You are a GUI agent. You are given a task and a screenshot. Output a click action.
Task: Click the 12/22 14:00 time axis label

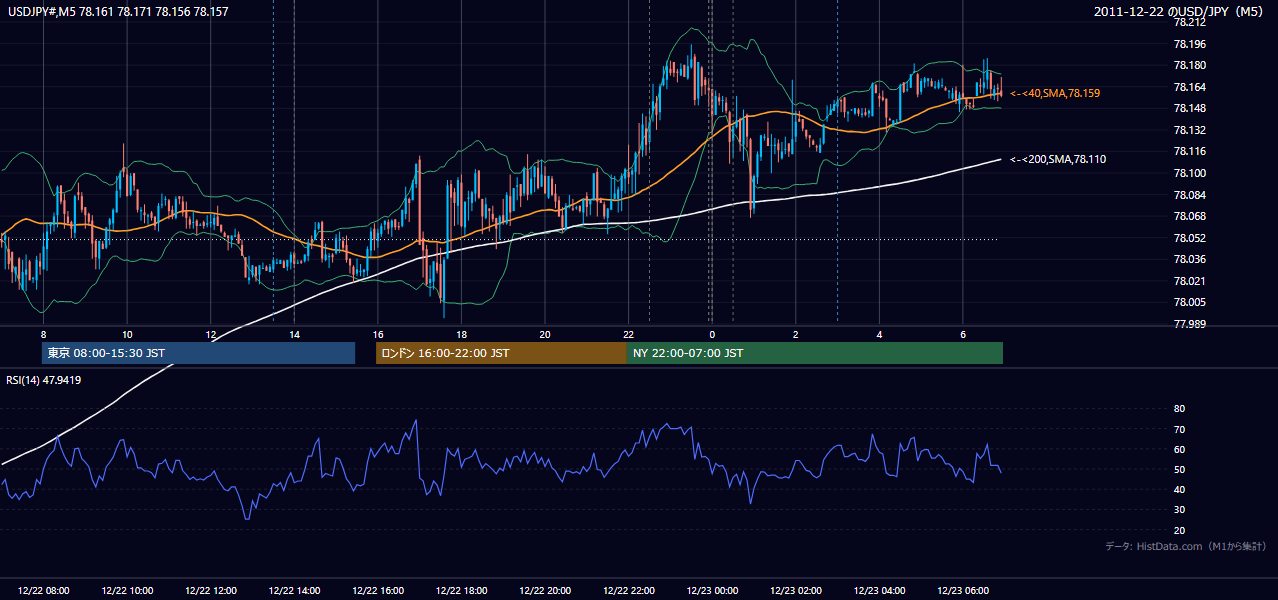(294, 591)
